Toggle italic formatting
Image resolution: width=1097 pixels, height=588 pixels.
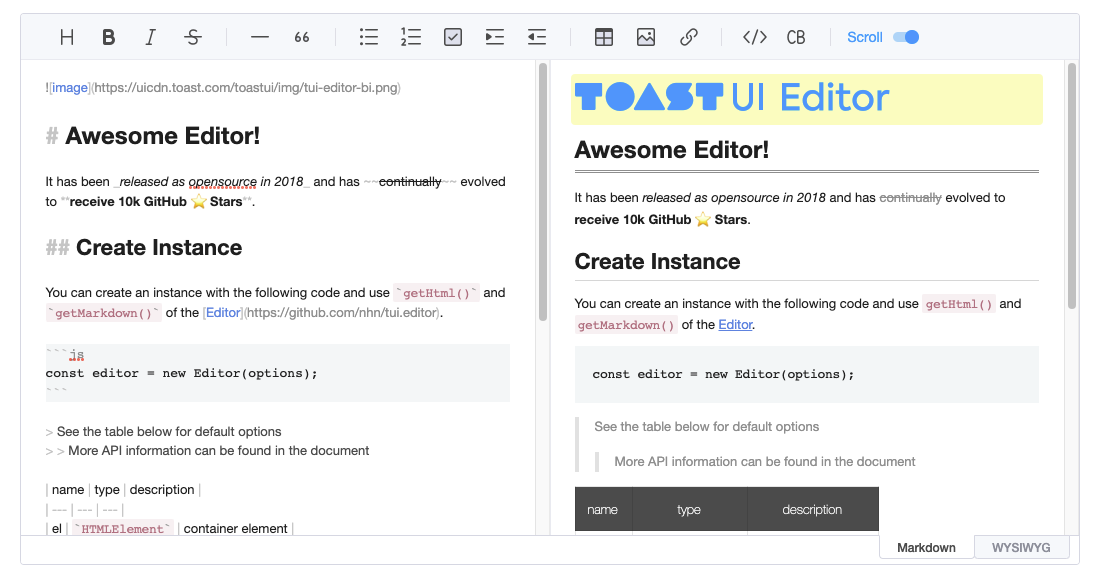150,37
